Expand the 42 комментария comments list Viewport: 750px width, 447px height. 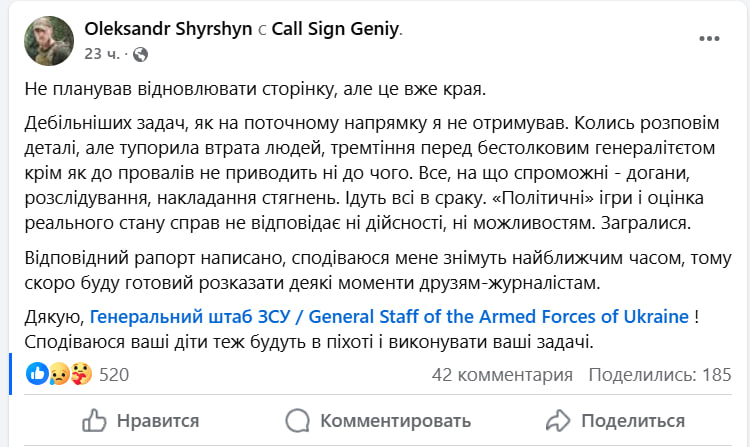point(502,375)
